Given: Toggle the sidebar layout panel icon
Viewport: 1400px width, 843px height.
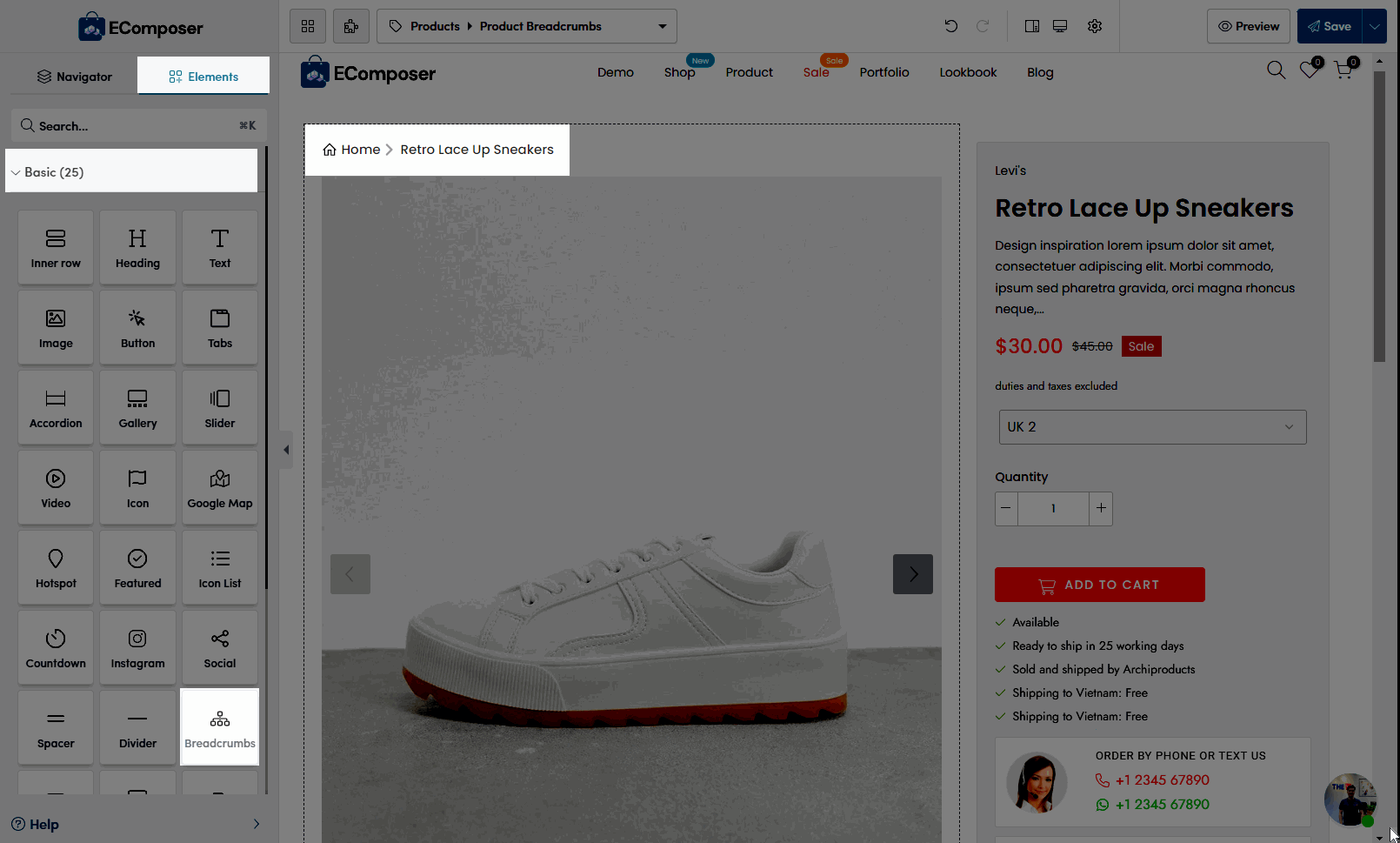Looking at the screenshot, I should tap(1032, 26).
